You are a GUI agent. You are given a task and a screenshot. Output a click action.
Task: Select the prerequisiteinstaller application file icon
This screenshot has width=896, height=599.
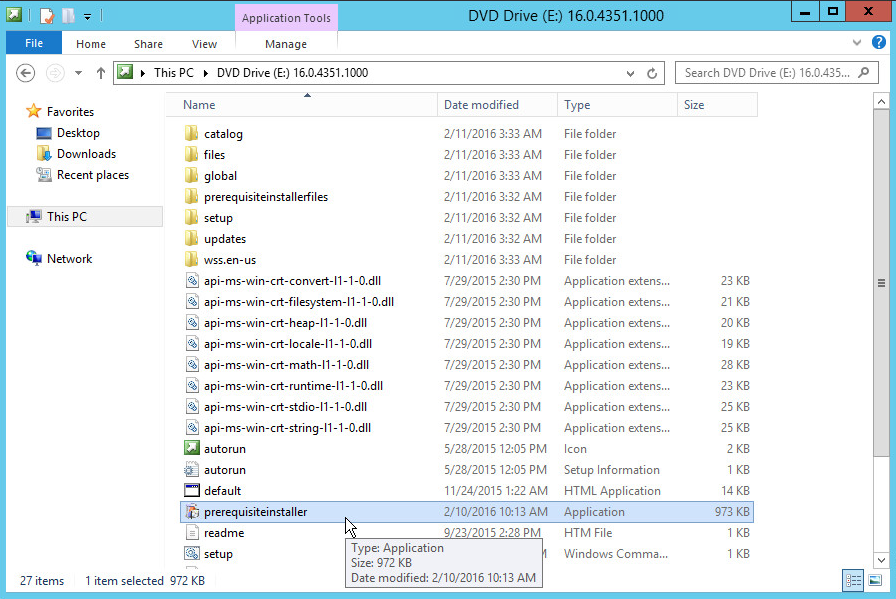193,512
